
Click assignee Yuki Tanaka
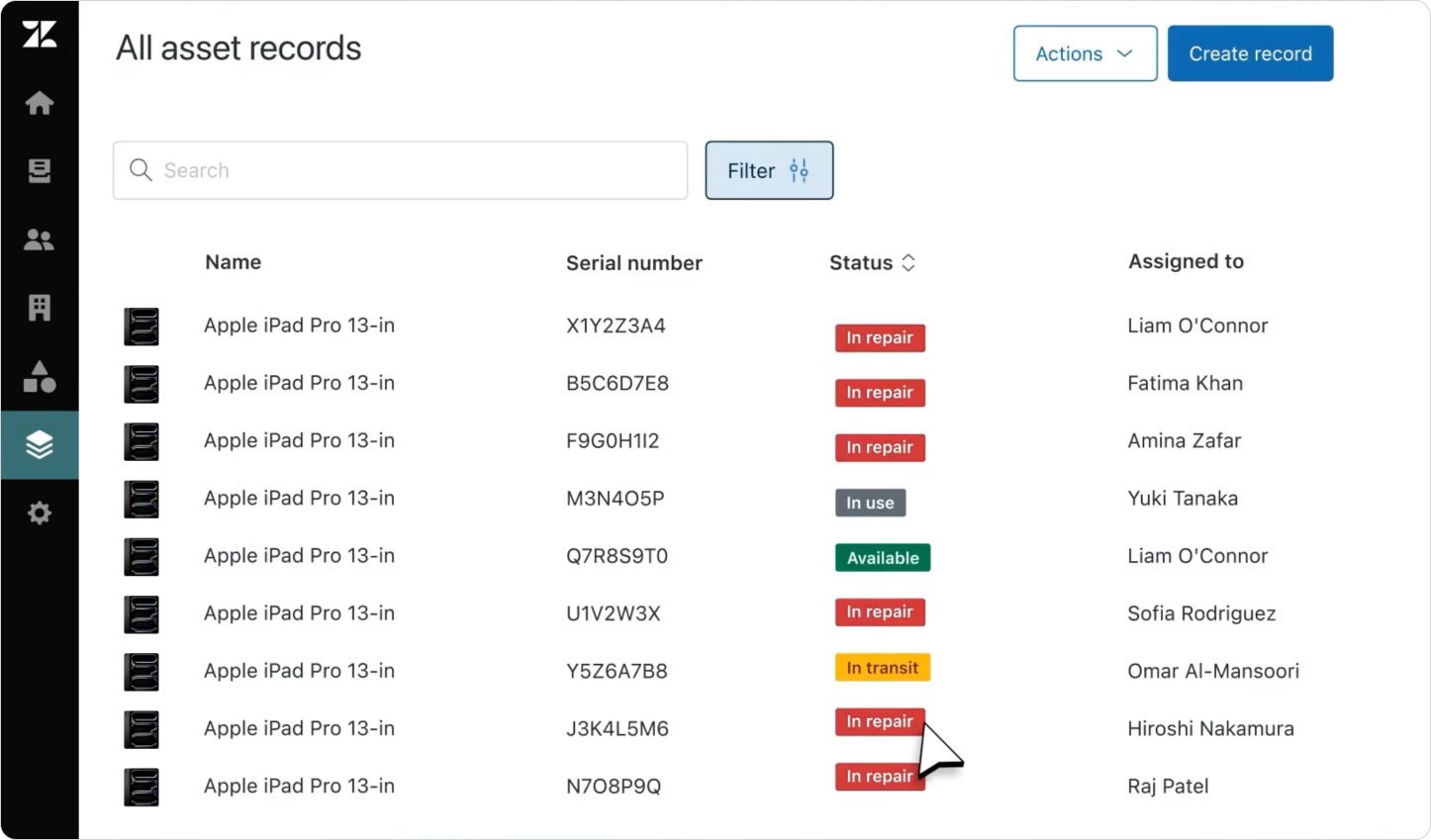[1183, 499]
